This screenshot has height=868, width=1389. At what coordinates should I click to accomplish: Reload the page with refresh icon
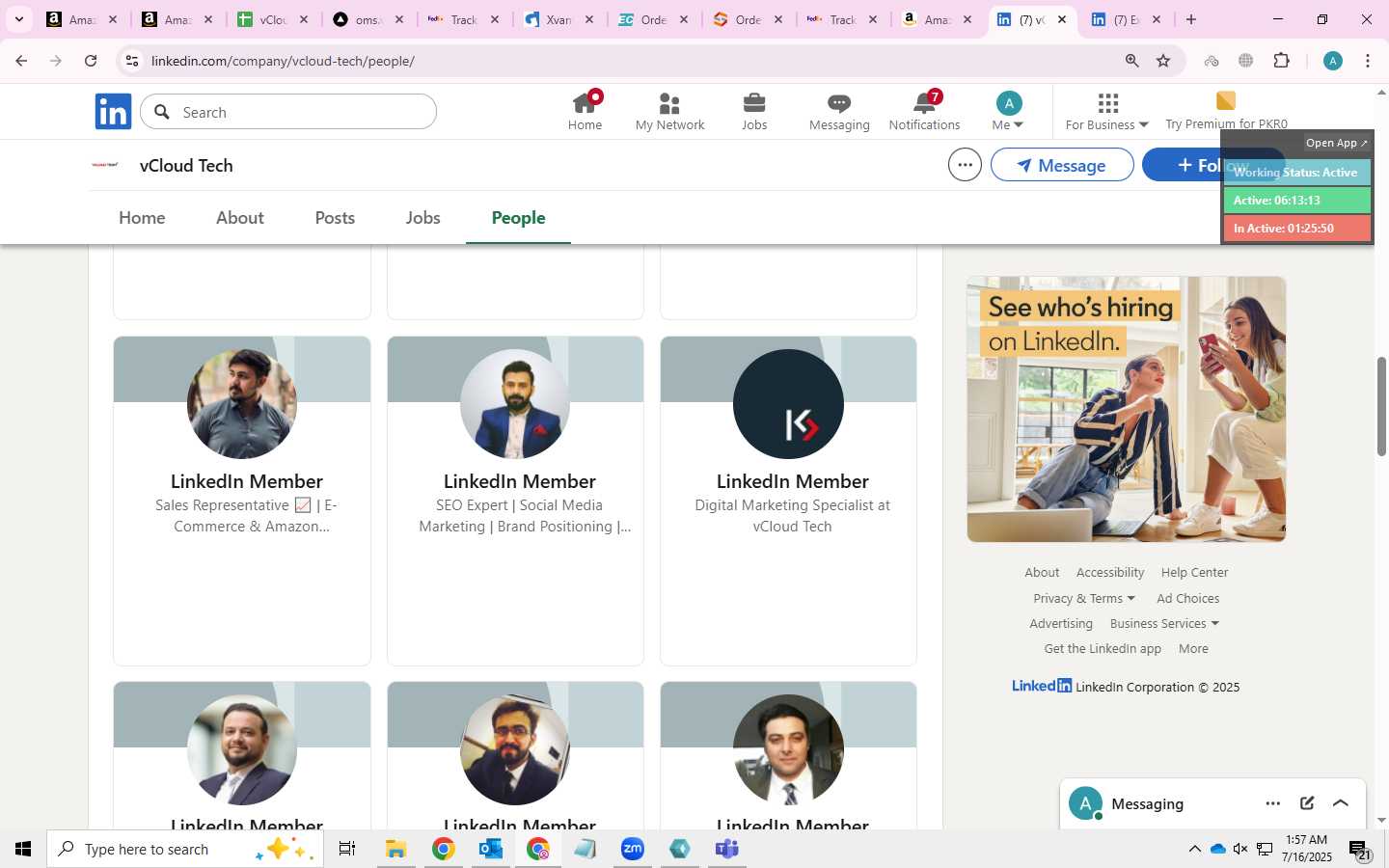[91, 61]
